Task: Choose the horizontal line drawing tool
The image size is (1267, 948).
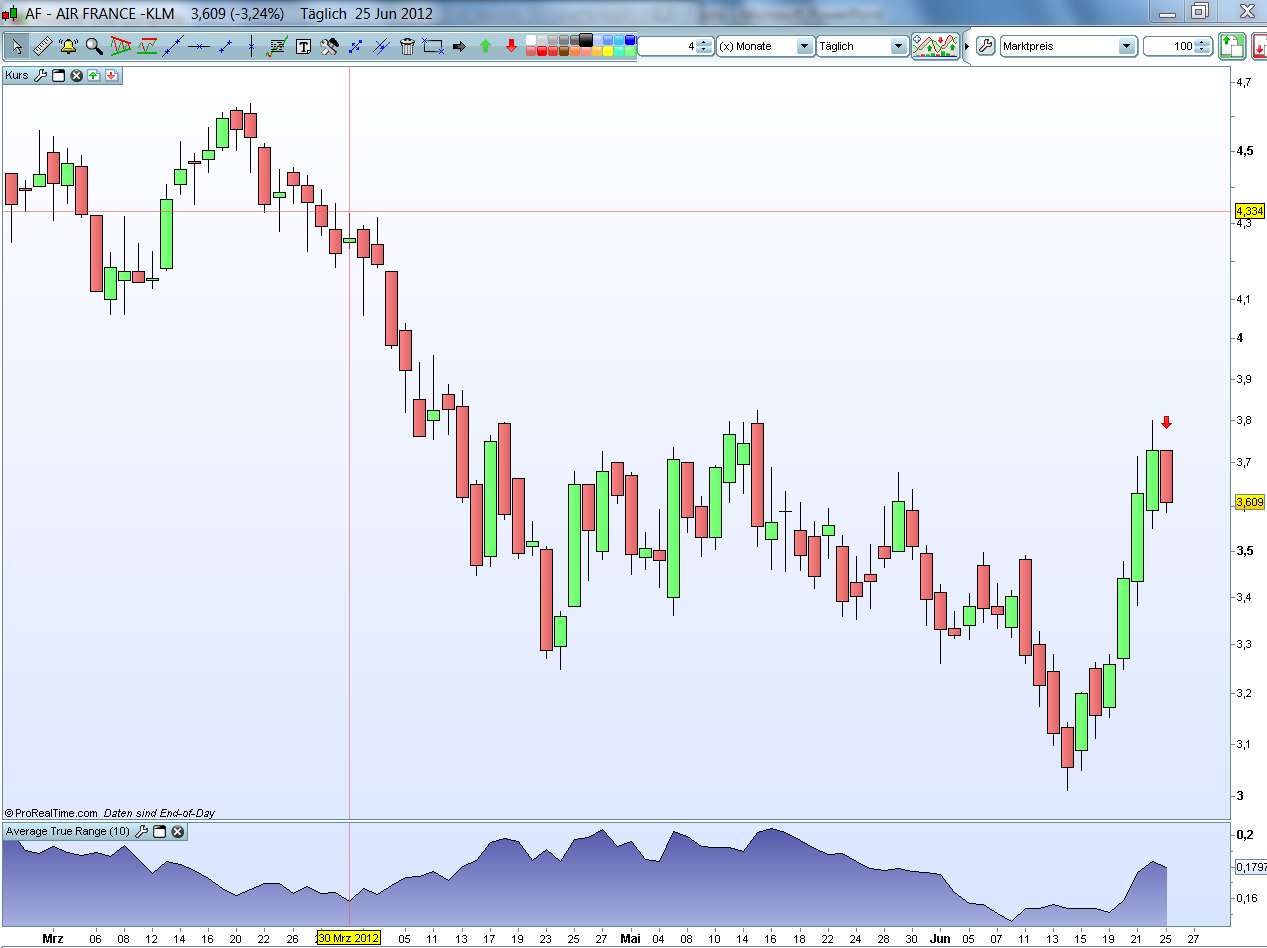Action: 199,46
